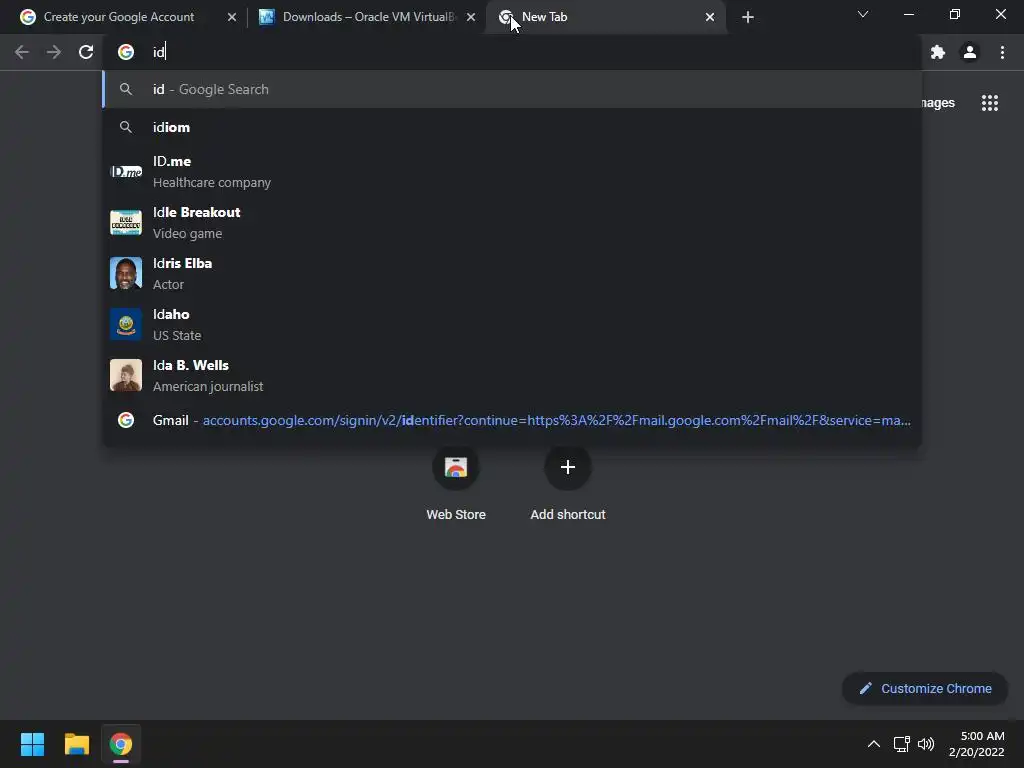Pick the Idaho US State suggestion
Screen dimensions: 1024x768
pos(512,325)
